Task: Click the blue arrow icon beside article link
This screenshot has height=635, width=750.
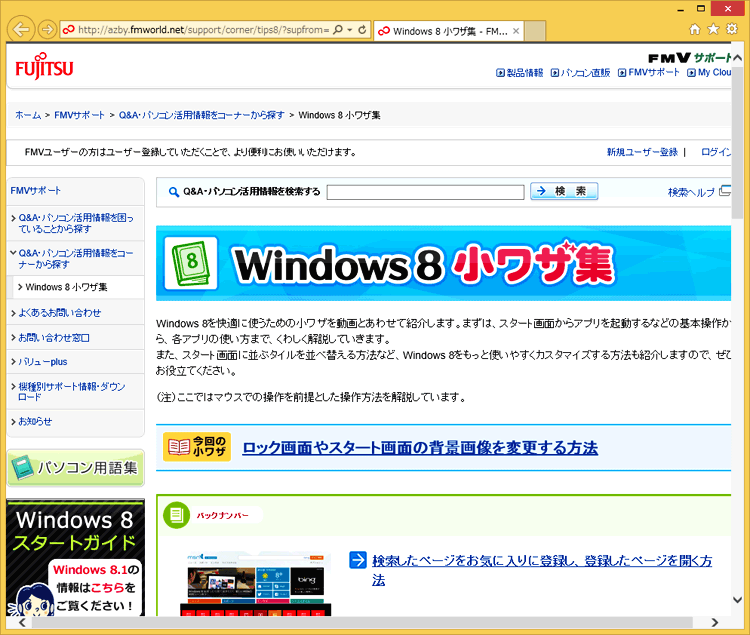Action: [x=358, y=559]
